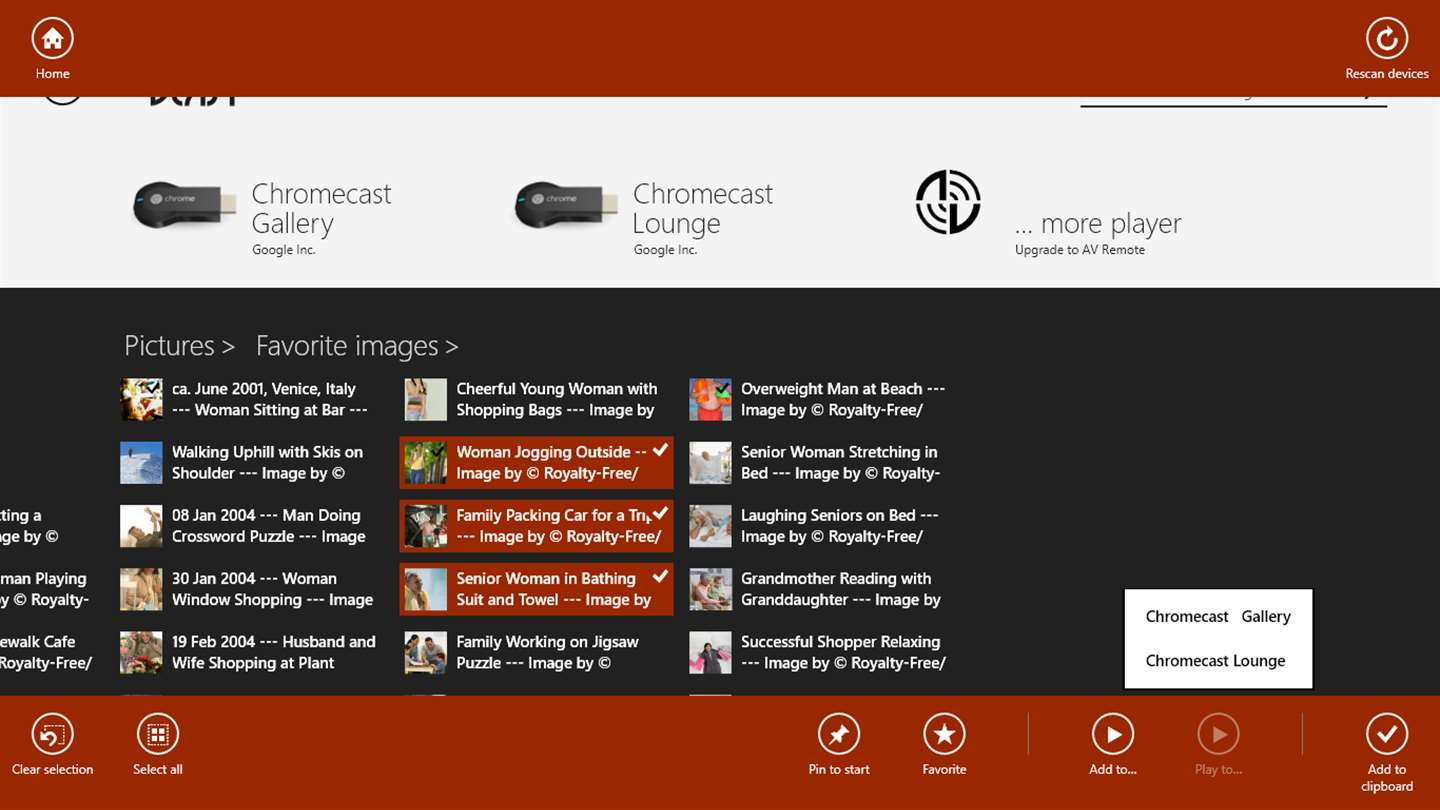Select text 'ca. June 2001, Venice, Italy'

point(264,389)
